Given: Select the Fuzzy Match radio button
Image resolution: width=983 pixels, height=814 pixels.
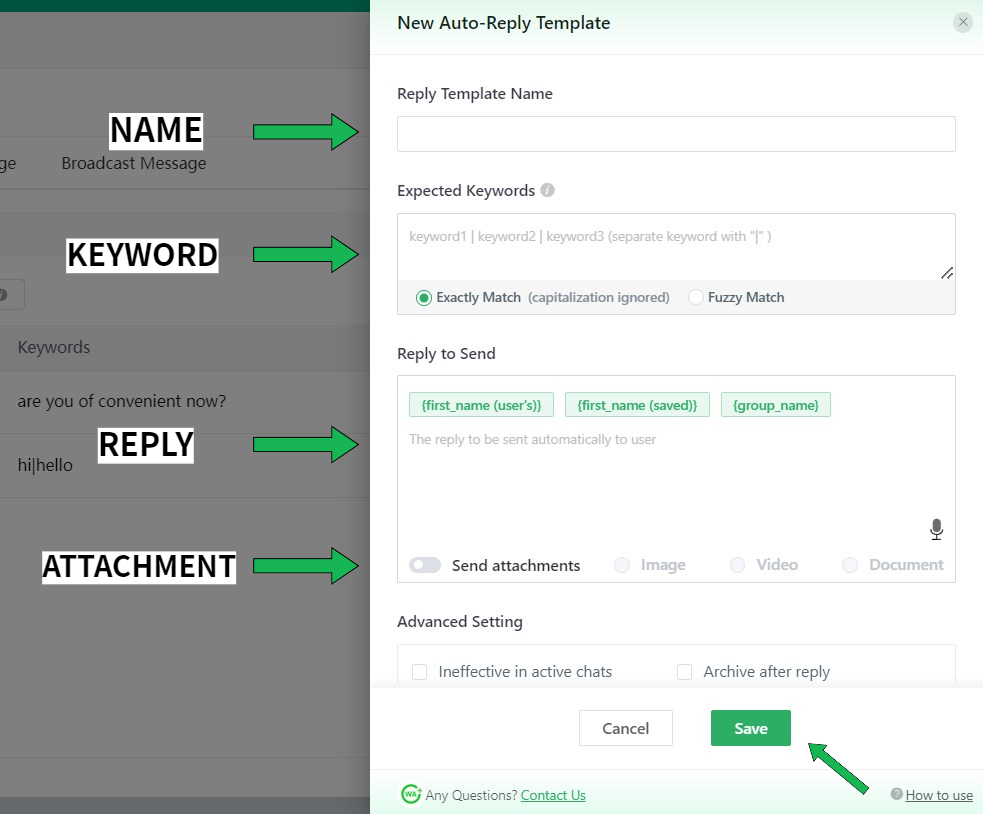Looking at the screenshot, I should coord(696,297).
